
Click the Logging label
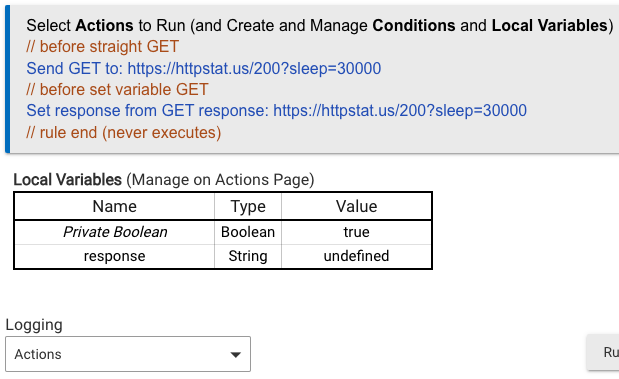pos(34,325)
